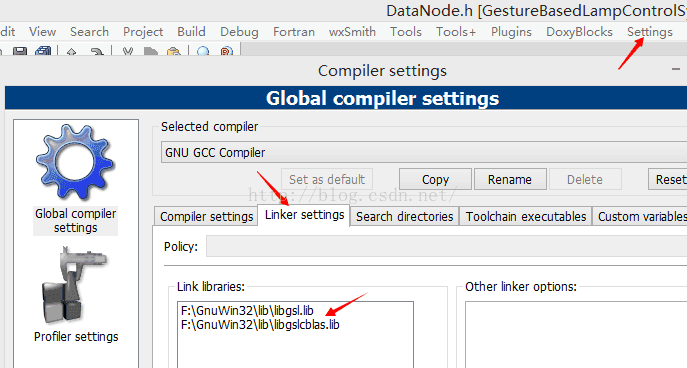Click the Rename compiler button
Image resolution: width=687 pixels, height=368 pixels.
510,179
